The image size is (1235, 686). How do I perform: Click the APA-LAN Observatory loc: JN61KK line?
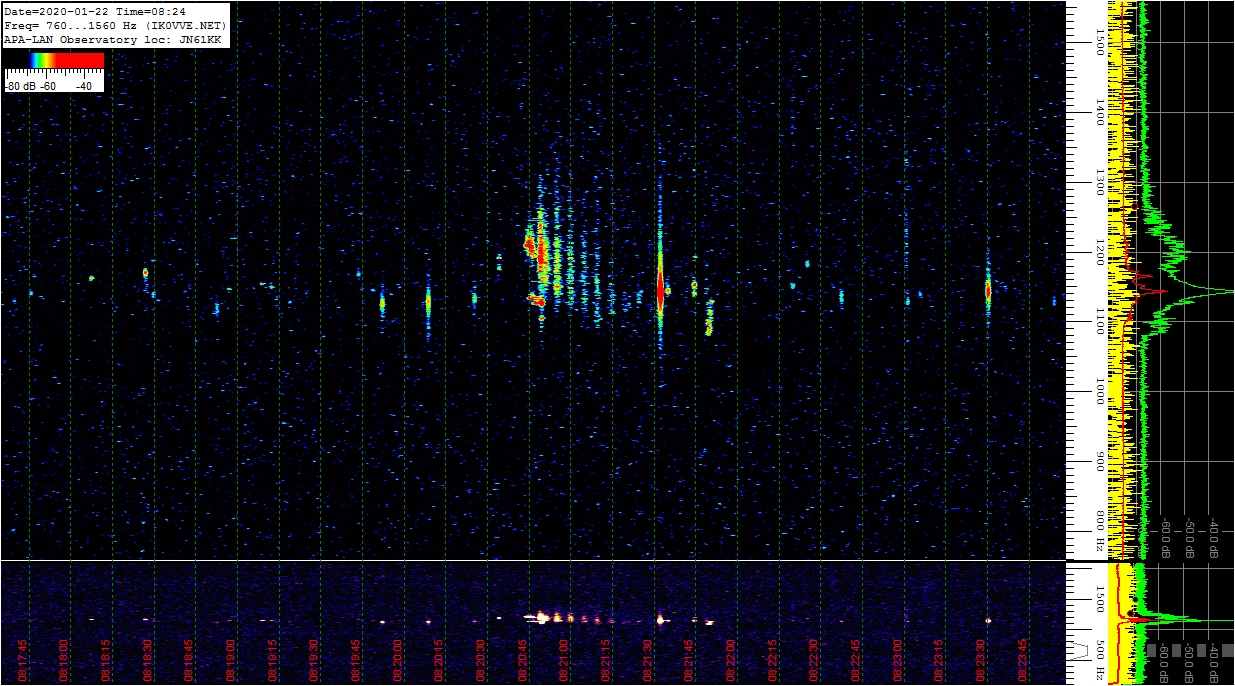tap(112, 39)
